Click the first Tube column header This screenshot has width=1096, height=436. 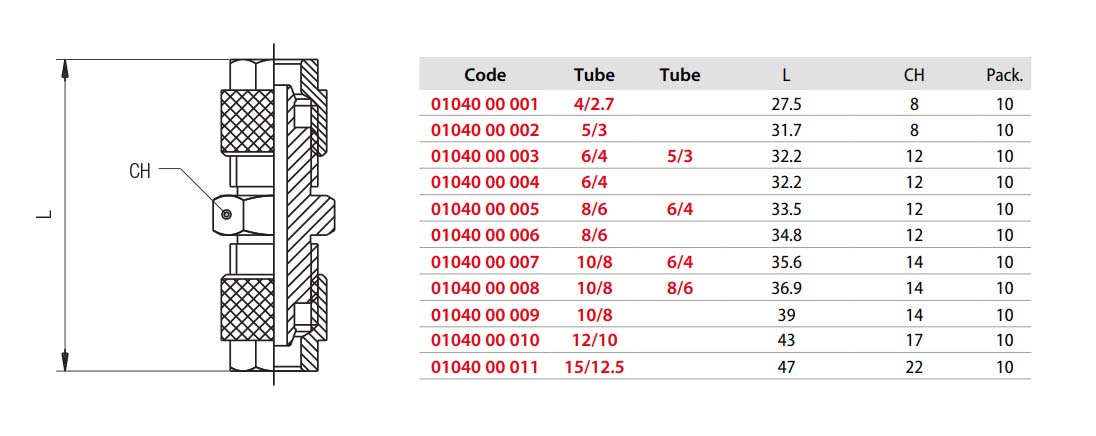(594, 75)
